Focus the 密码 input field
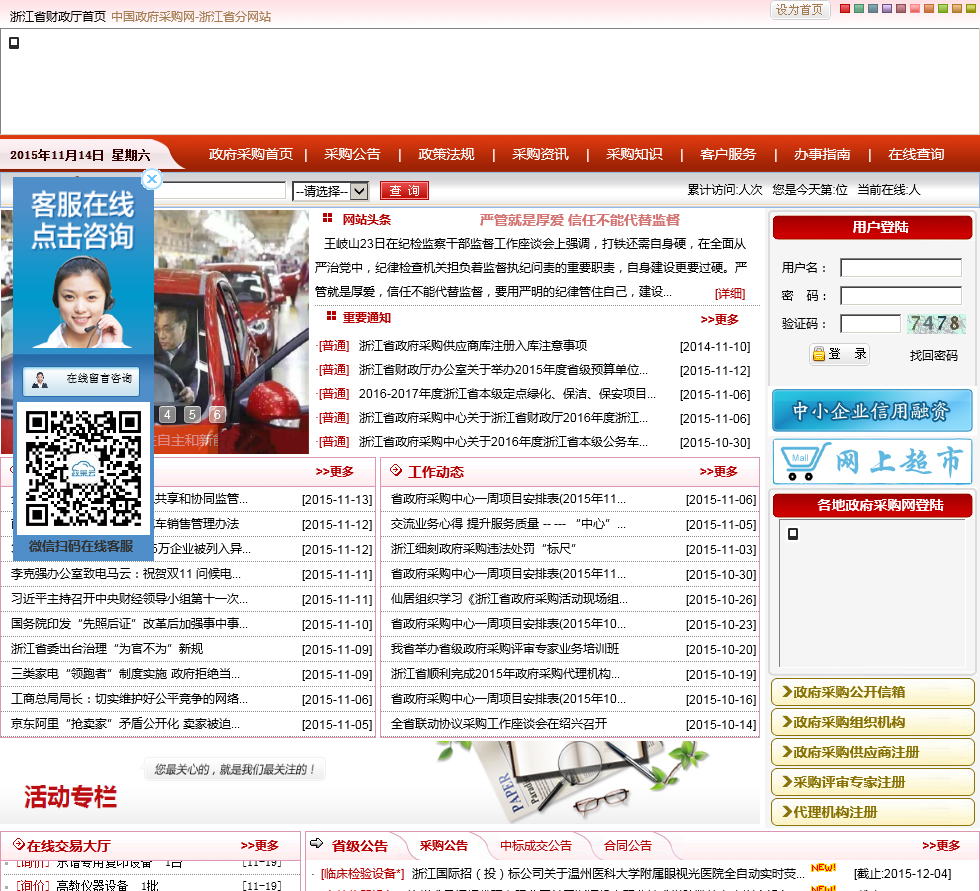The width and height of the screenshot is (980, 891). [x=901, y=296]
